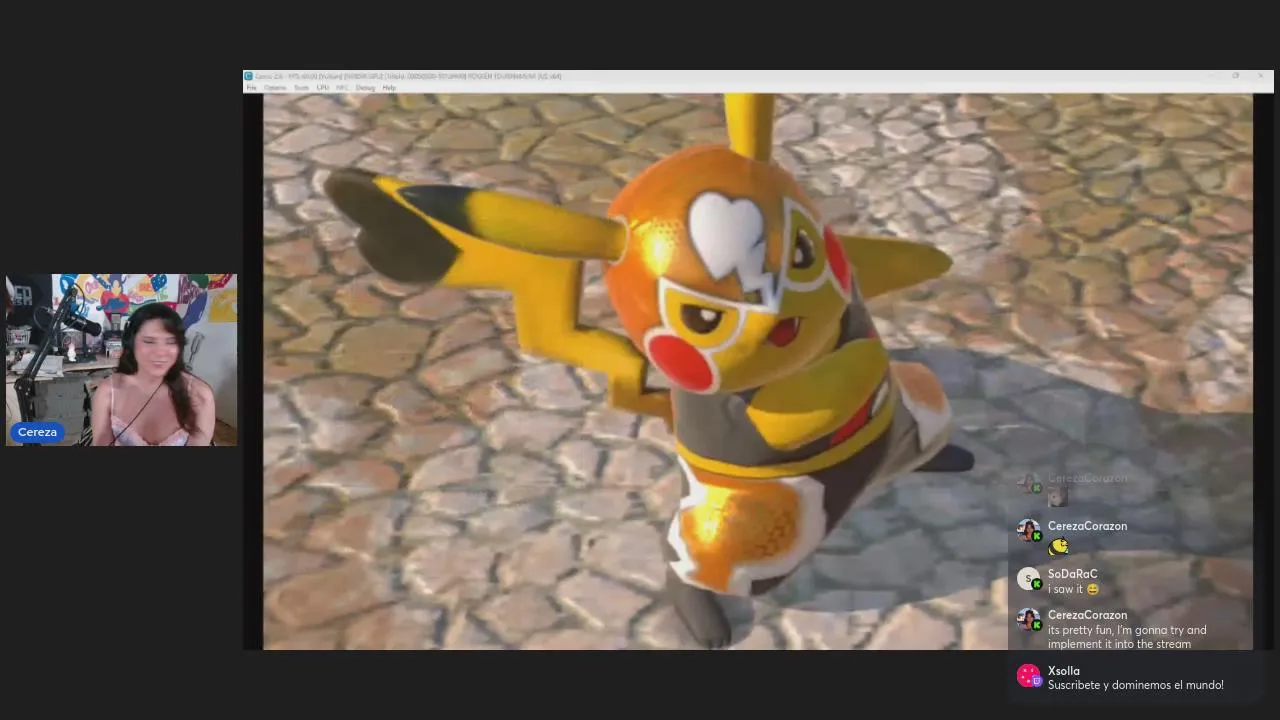
Task: Open the Debug menu in Cemu
Action: pyautogui.click(x=365, y=88)
